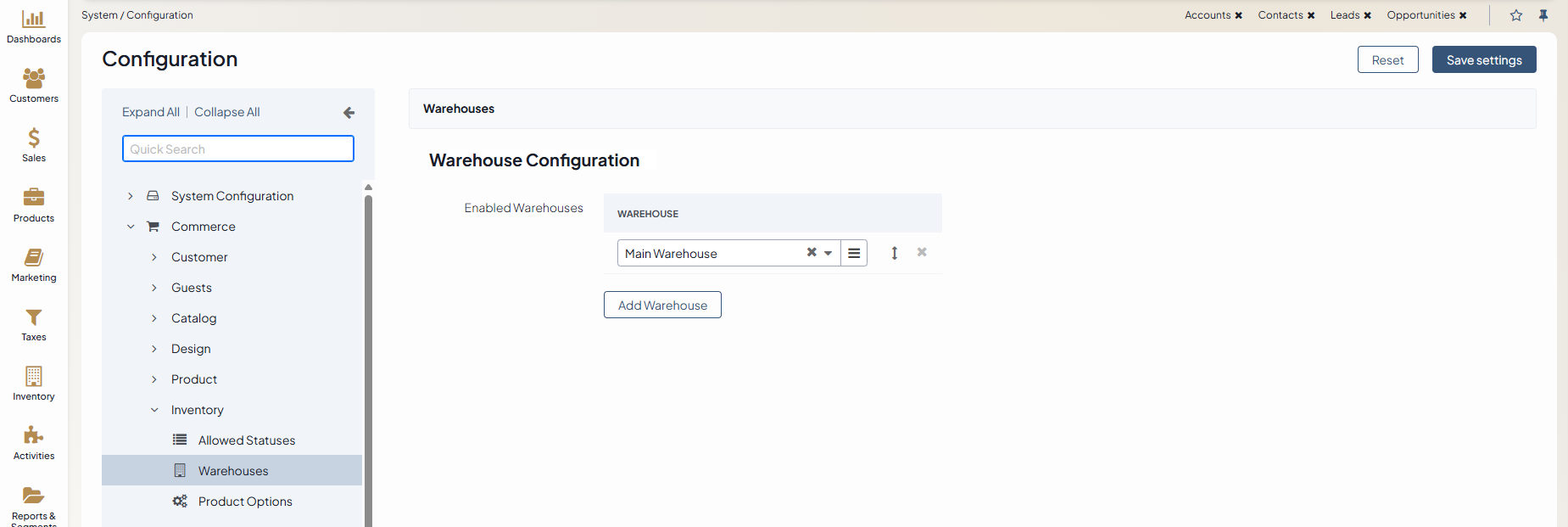
Task: Select Product Options in the tree
Action: pos(245,502)
